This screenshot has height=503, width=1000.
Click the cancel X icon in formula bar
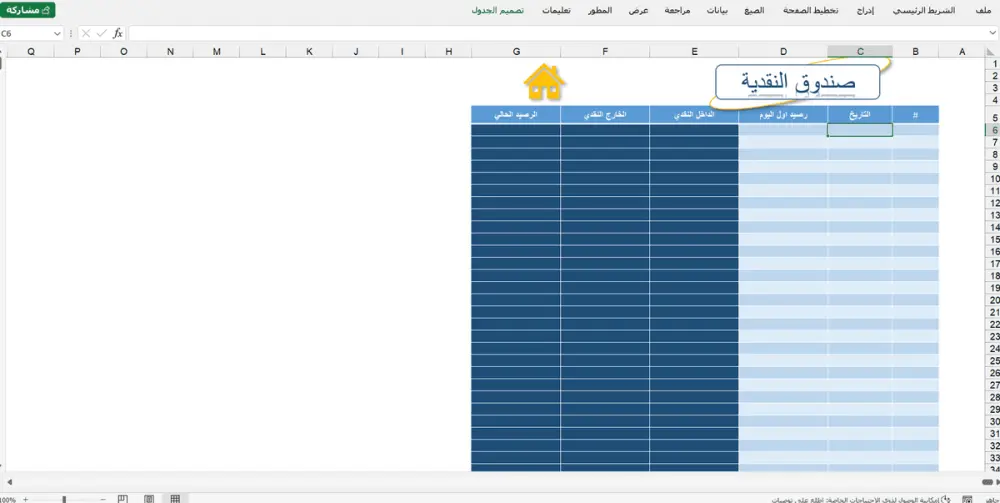pyautogui.click(x=86, y=34)
